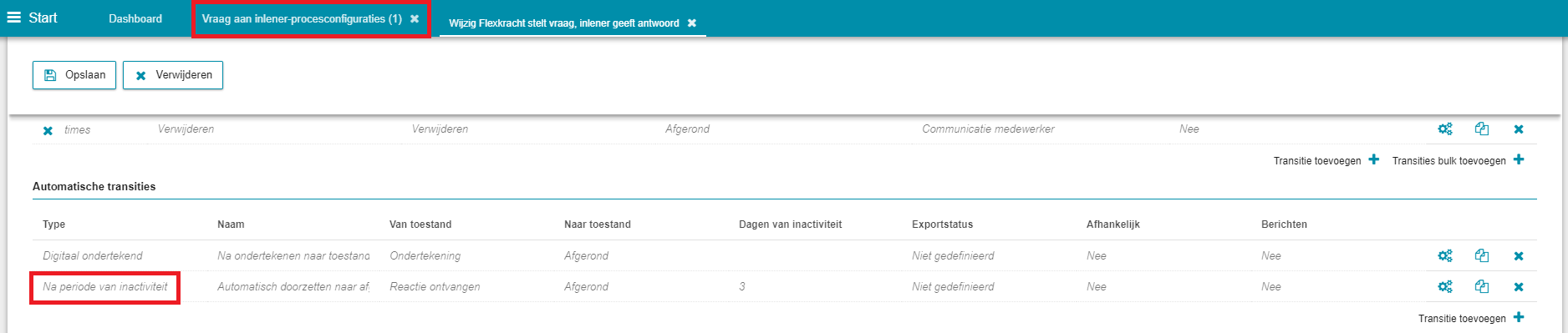Close the Wijzig Flexkracht tab
This screenshot has height=333, width=1568.
click(692, 23)
